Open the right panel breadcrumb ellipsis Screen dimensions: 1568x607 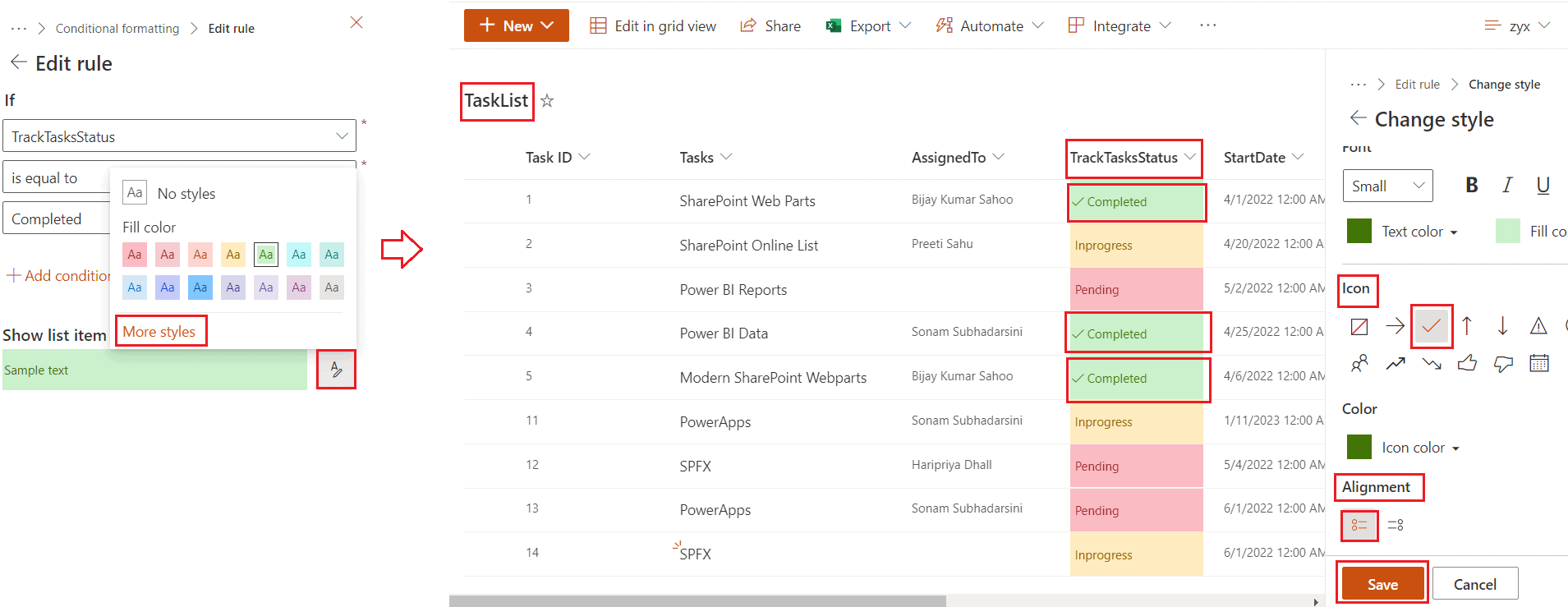[1359, 85]
